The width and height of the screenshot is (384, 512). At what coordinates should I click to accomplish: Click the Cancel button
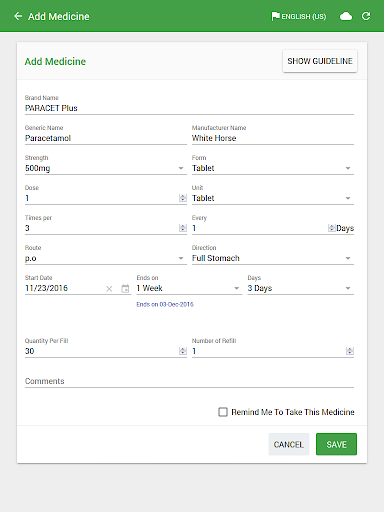tap(289, 444)
